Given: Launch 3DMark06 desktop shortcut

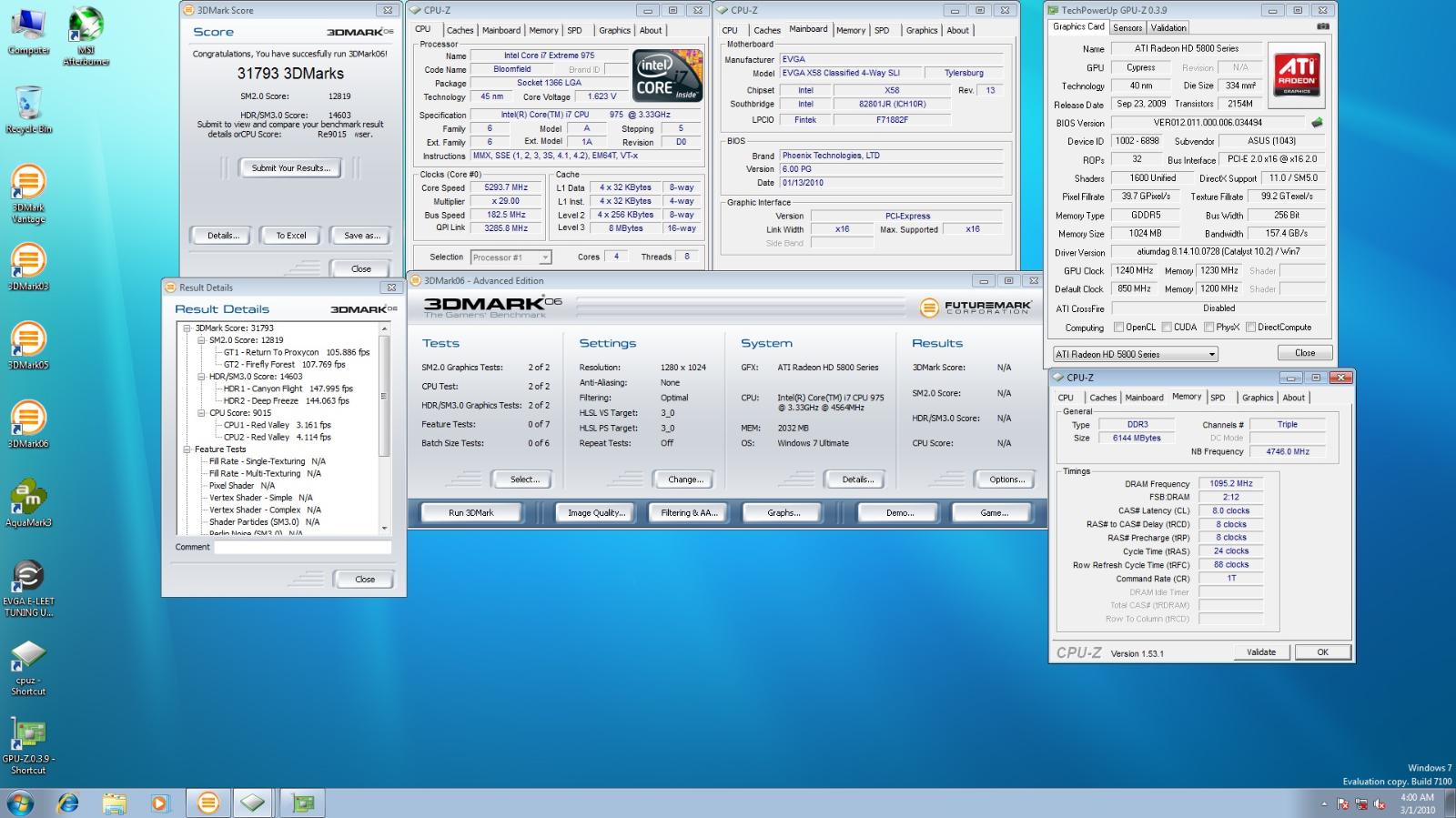Looking at the screenshot, I should [x=28, y=425].
